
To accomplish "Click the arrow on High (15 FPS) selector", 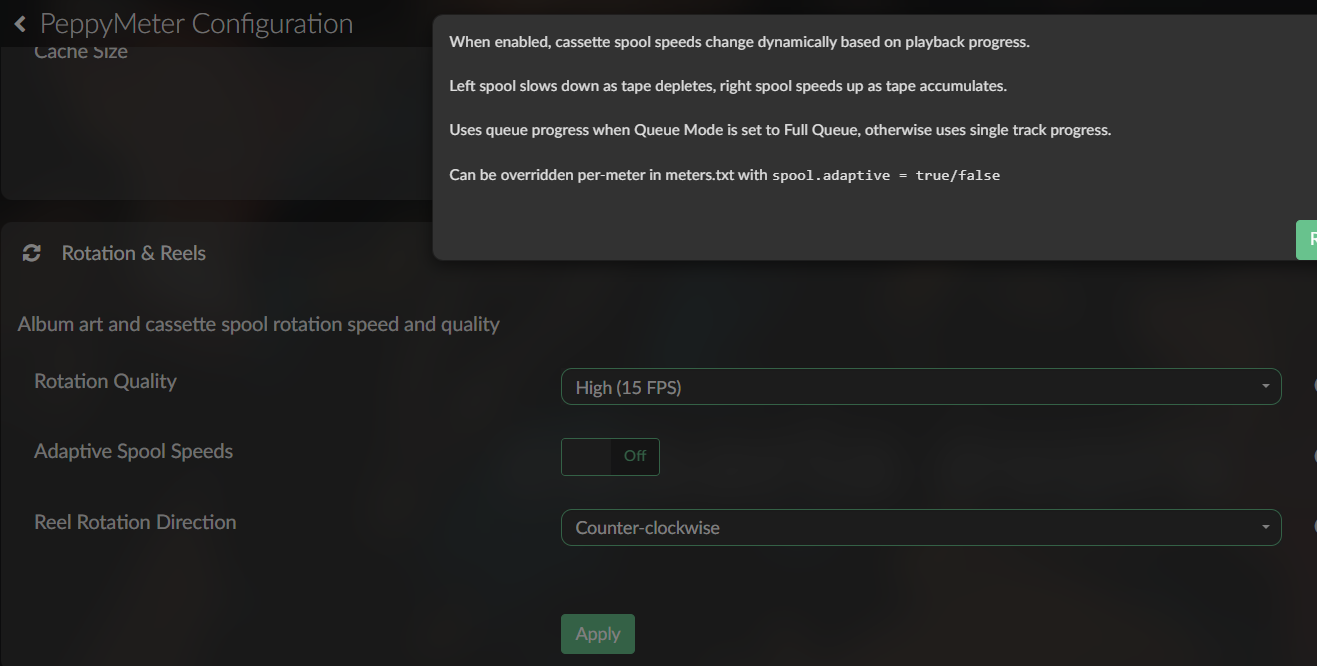I will (x=1266, y=387).
